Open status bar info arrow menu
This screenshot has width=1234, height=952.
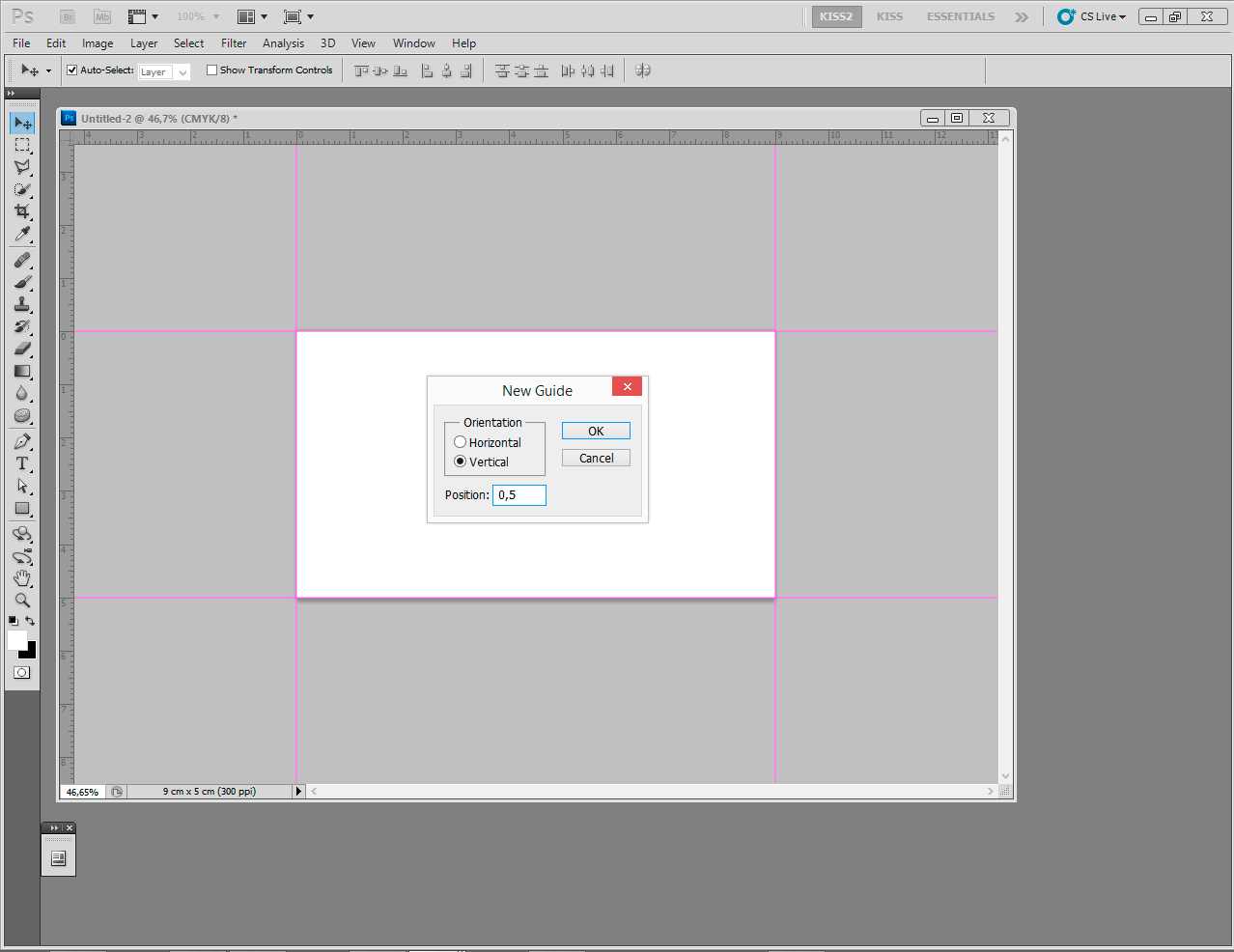pyautogui.click(x=298, y=791)
